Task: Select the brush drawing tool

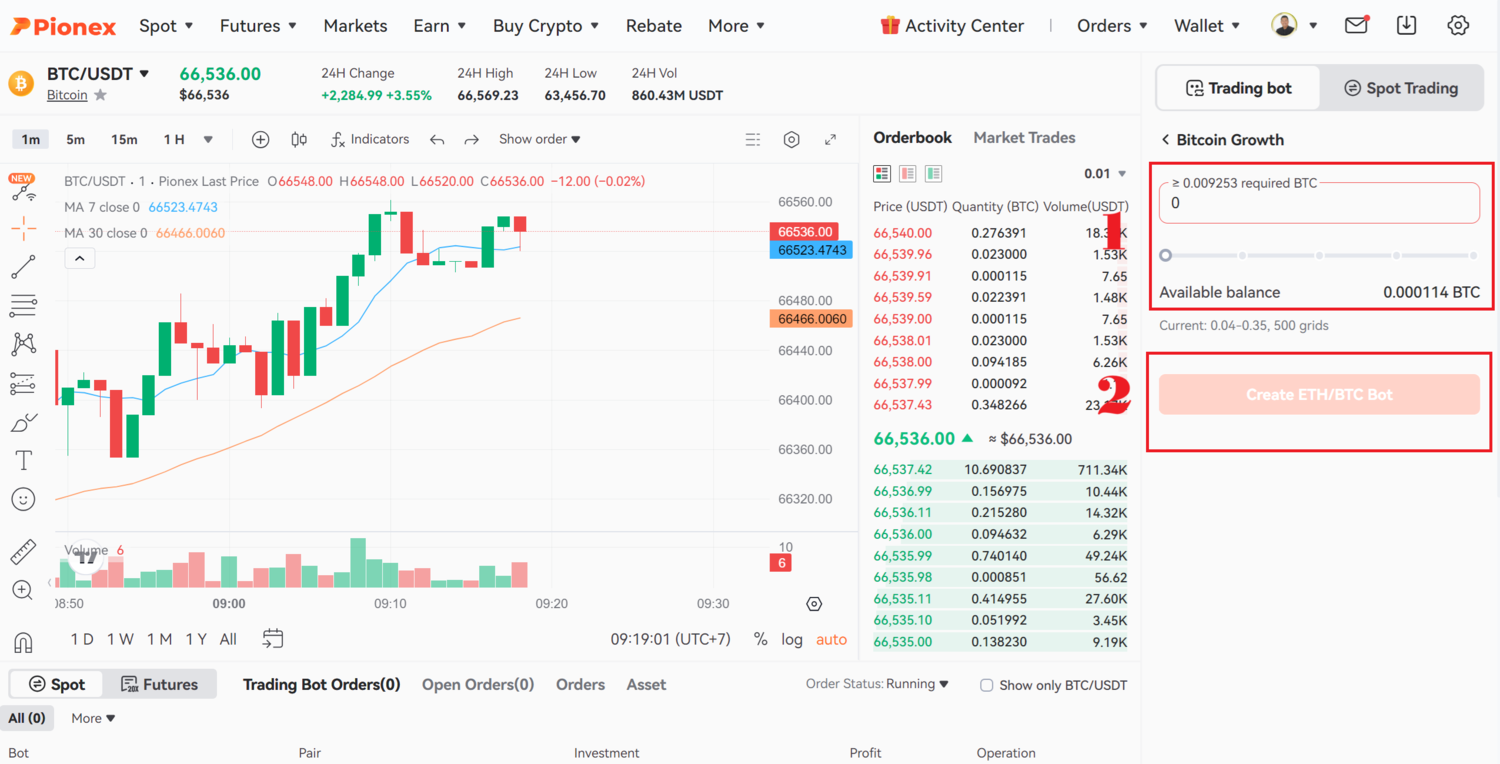Action: 23,423
